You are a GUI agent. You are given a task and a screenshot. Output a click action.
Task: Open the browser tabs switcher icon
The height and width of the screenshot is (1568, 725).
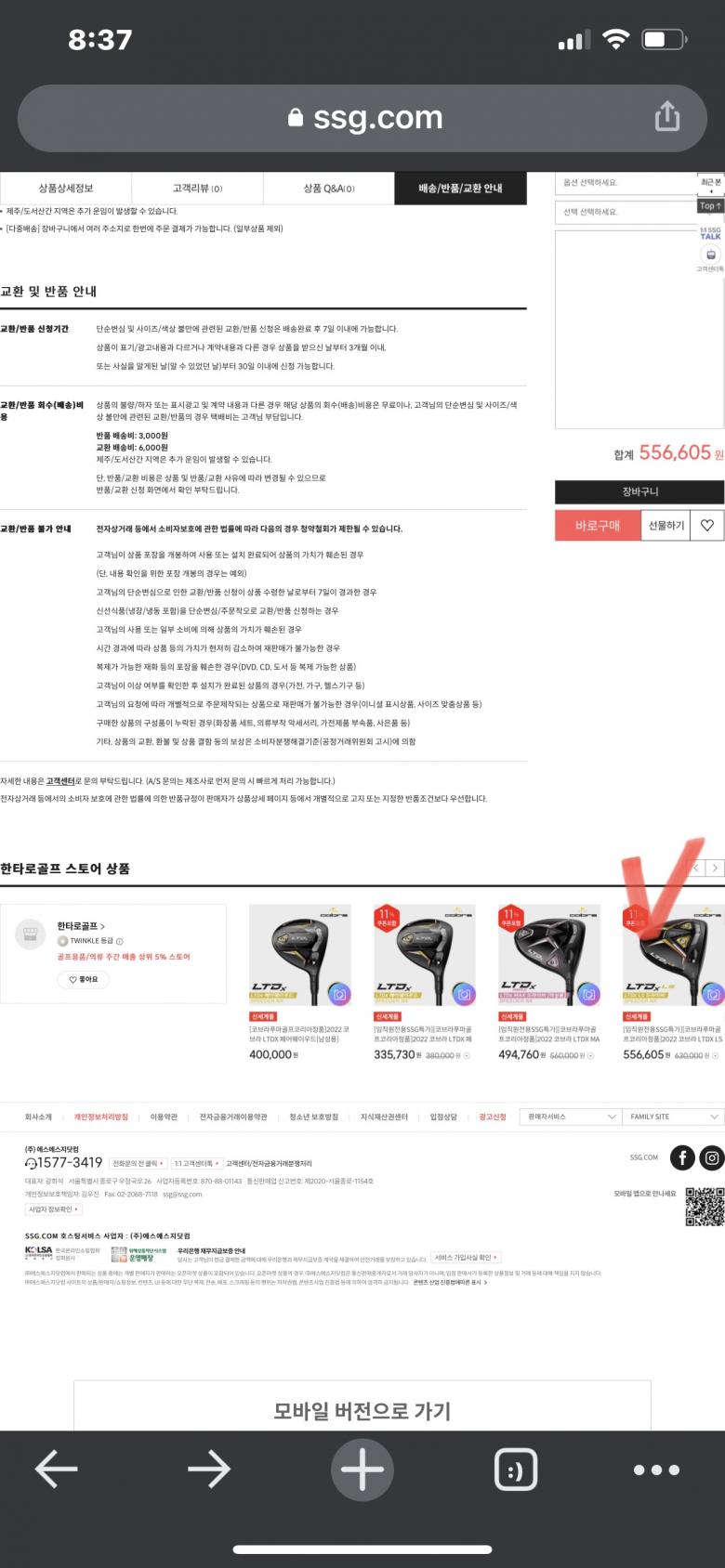(516, 1470)
